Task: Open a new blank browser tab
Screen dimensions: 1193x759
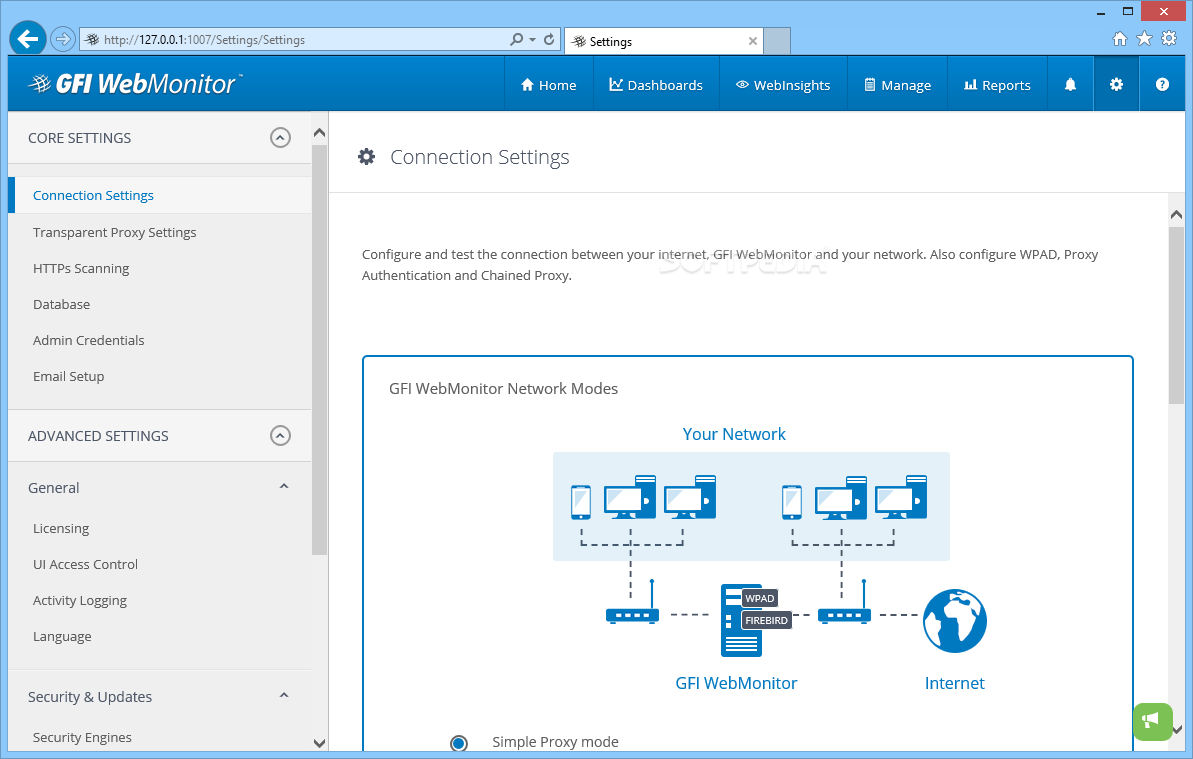Action: 777,41
